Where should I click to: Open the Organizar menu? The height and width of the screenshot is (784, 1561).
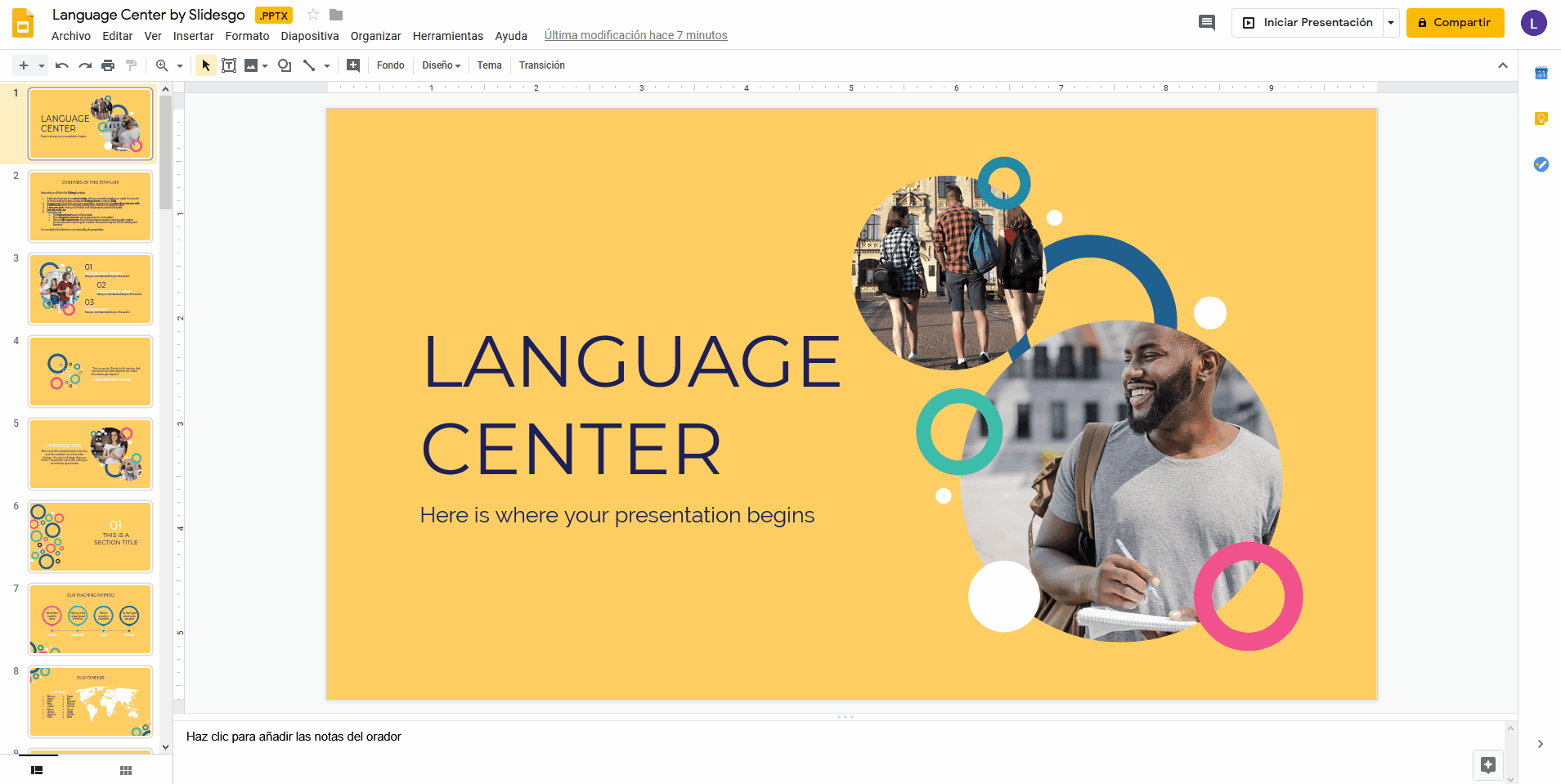(376, 36)
